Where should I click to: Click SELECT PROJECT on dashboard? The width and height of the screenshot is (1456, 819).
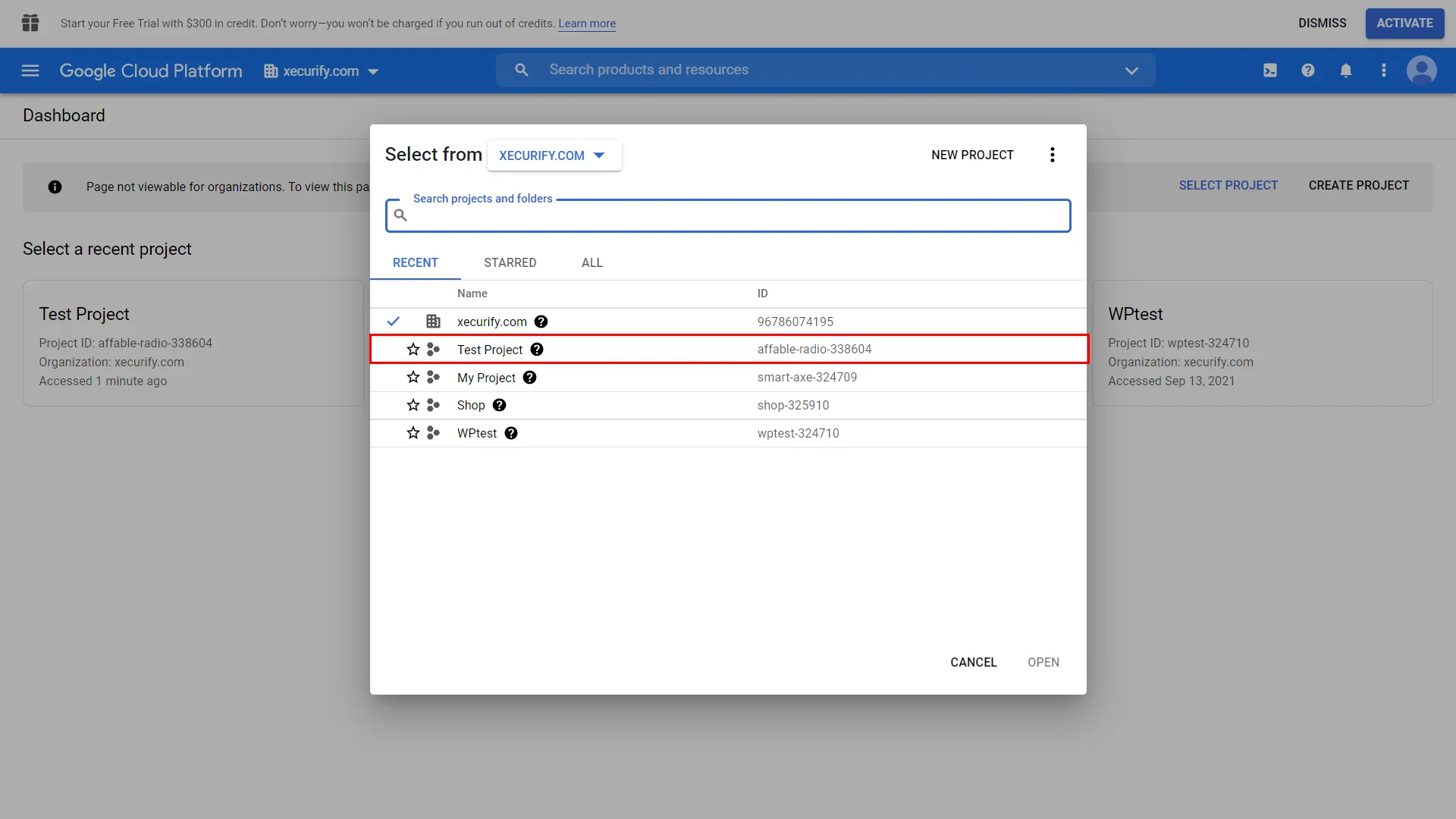point(1228,186)
